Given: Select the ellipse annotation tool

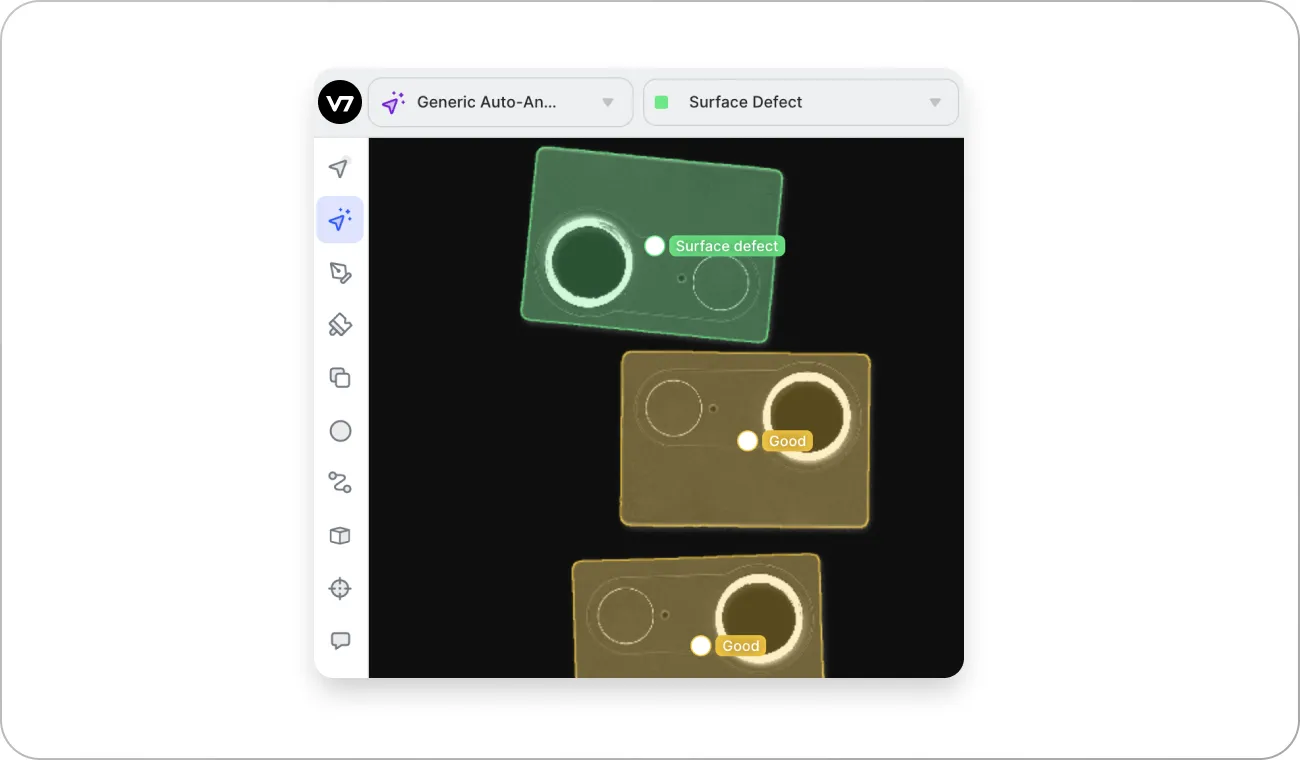Looking at the screenshot, I should [x=340, y=430].
